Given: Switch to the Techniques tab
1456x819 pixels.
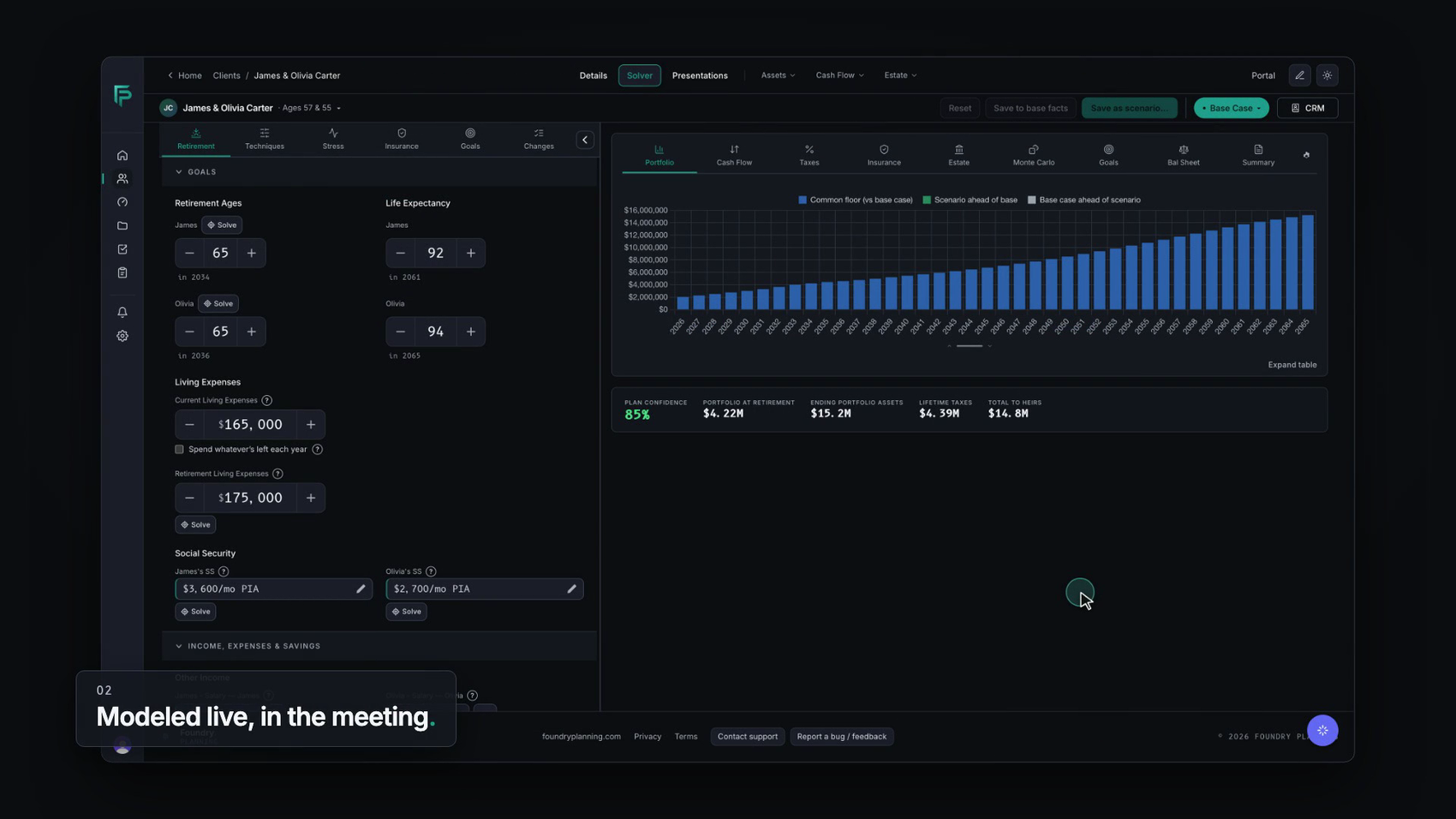Looking at the screenshot, I should point(265,139).
